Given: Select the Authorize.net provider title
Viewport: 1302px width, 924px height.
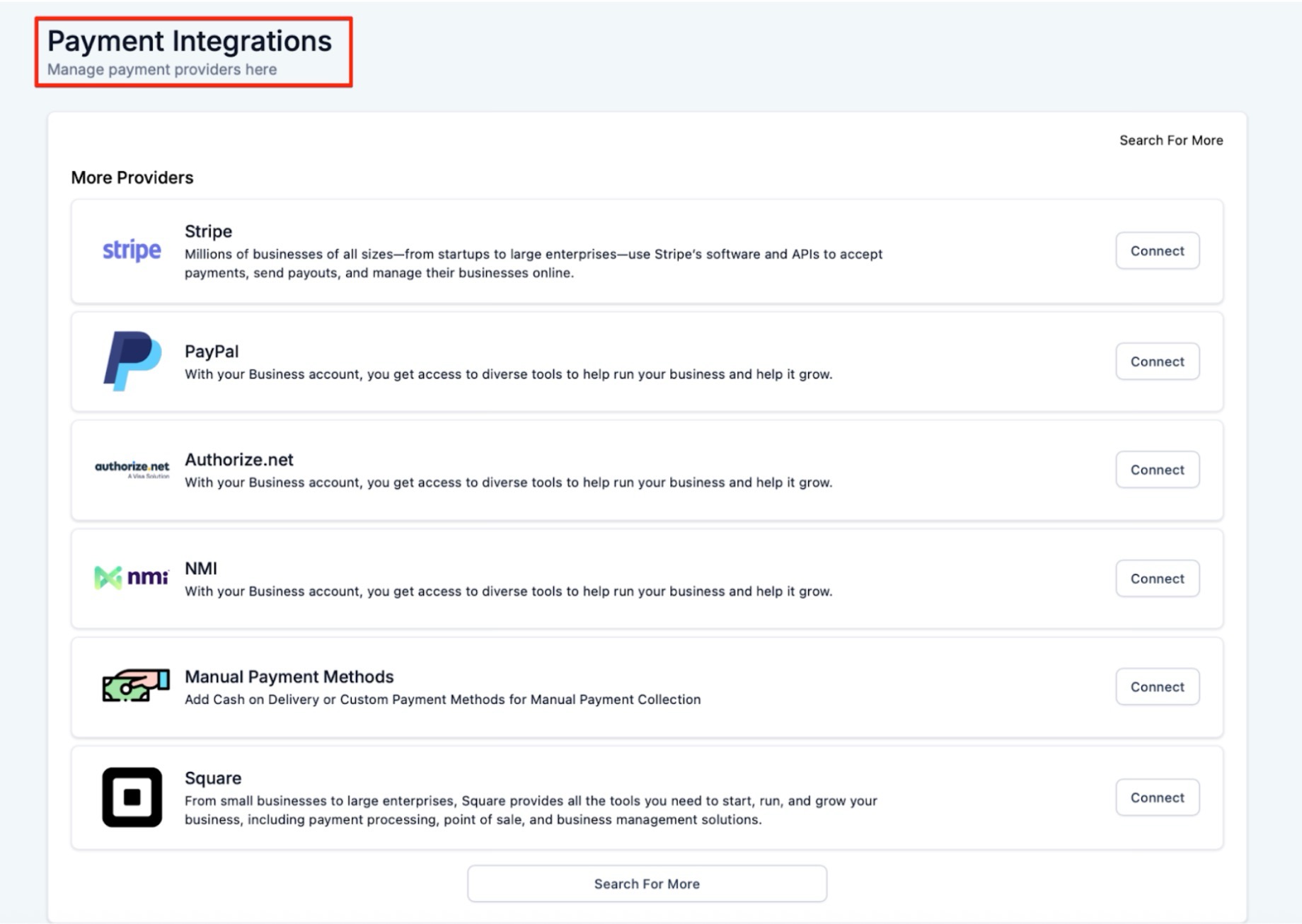Looking at the screenshot, I should 239,460.
